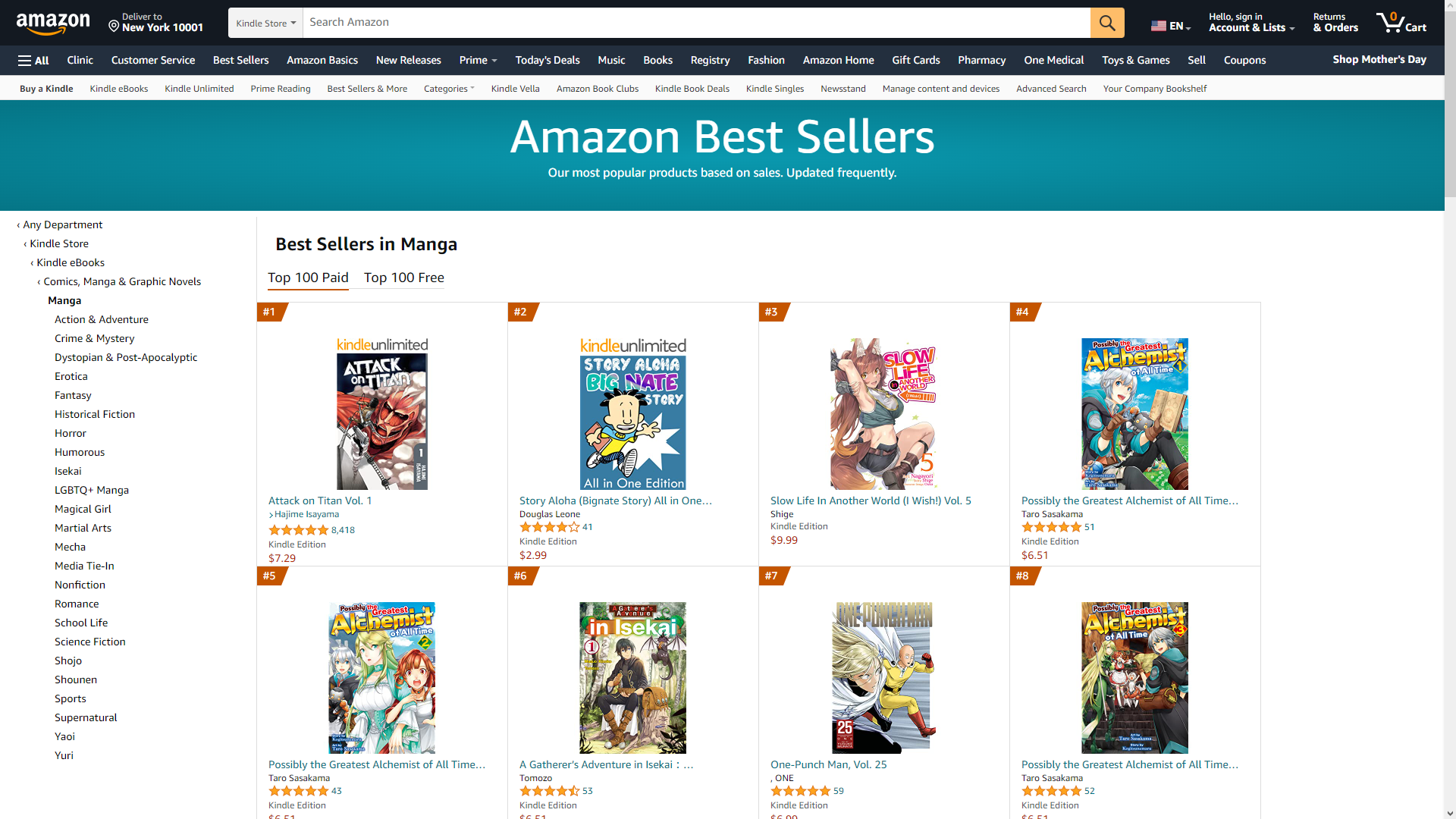The height and width of the screenshot is (819, 1456).
Task: Open the Isekai category in sidebar
Action: [x=67, y=471]
